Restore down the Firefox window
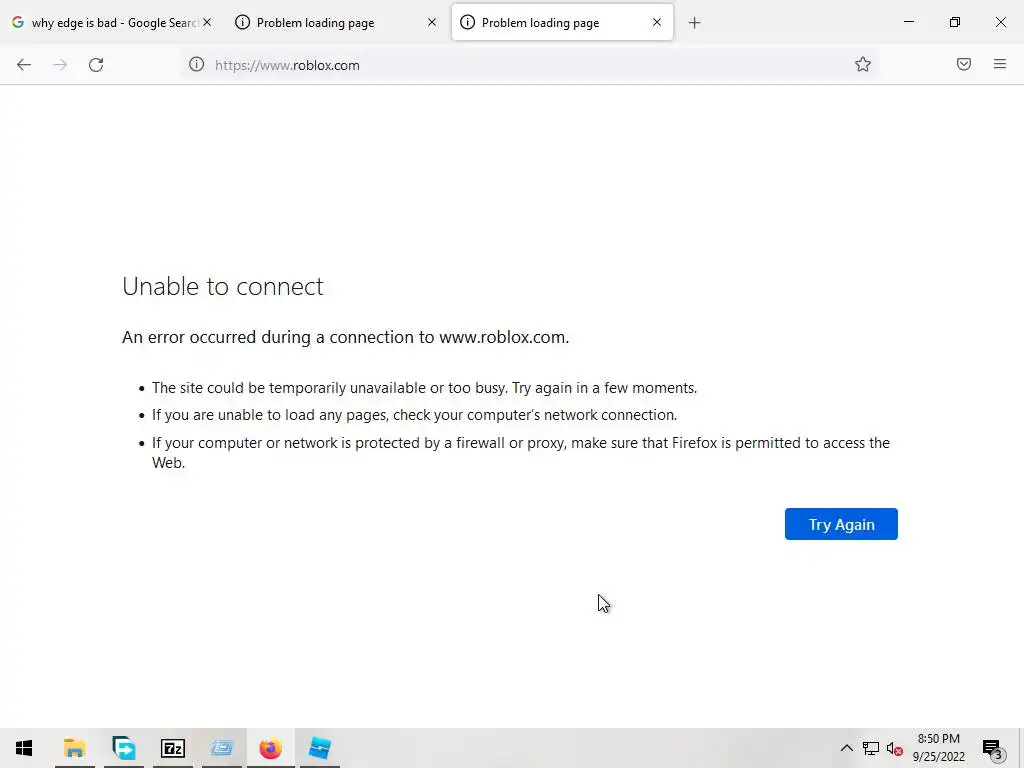This screenshot has height=768, width=1024. point(955,22)
